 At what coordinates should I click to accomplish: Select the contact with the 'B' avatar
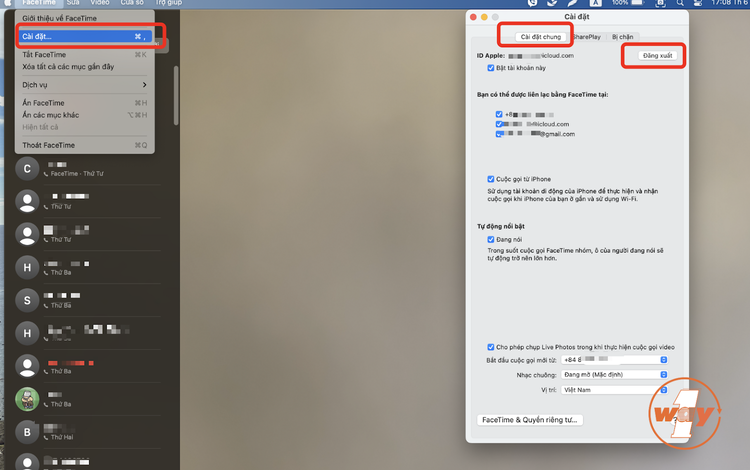coord(88,432)
